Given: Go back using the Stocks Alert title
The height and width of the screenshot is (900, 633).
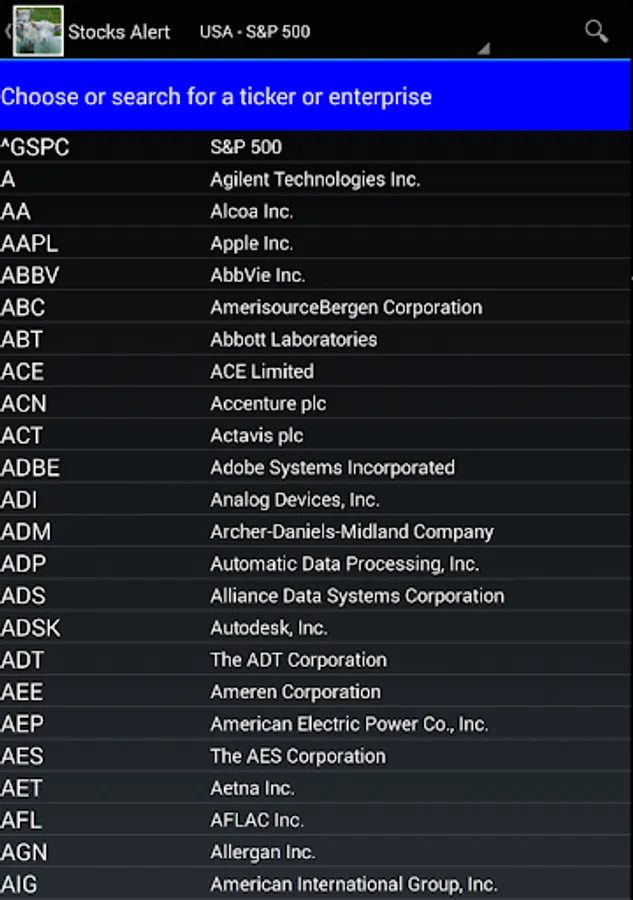Looking at the screenshot, I should point(119,32).
